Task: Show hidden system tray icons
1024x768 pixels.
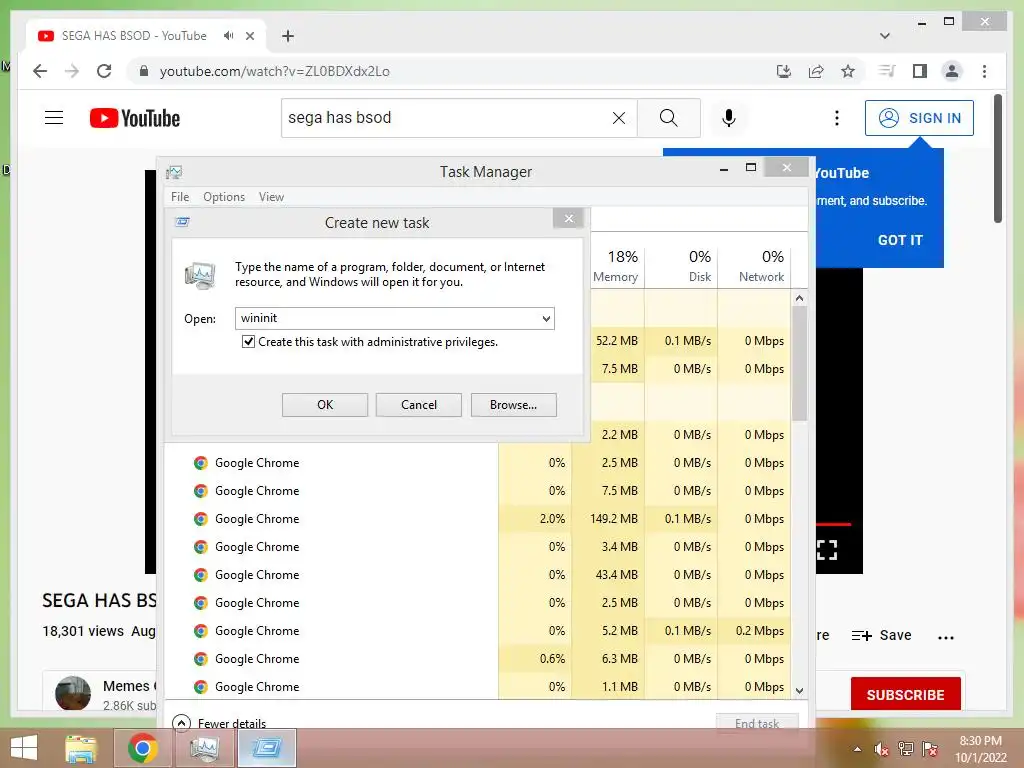Action: pos(857,749)
